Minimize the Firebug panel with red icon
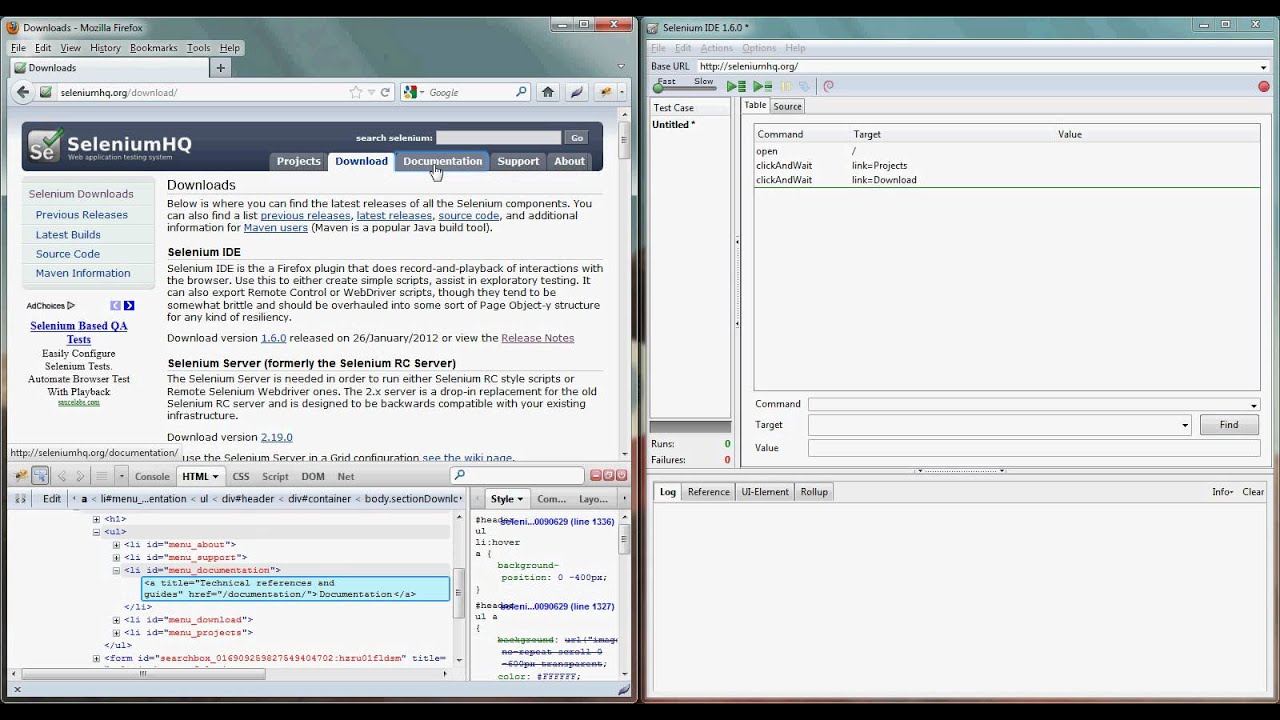The image size is (1280, 720). click(x=596, y=476)
